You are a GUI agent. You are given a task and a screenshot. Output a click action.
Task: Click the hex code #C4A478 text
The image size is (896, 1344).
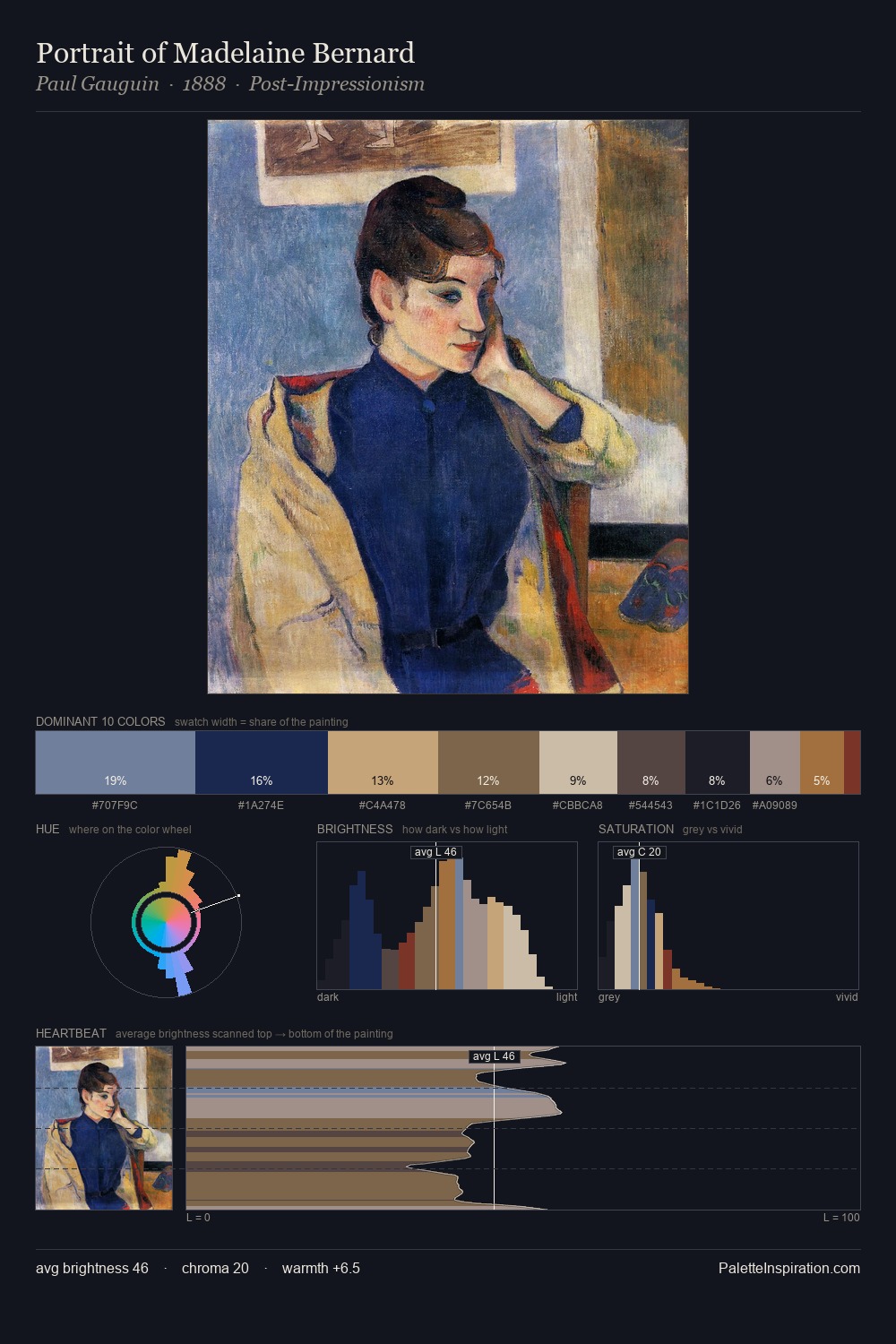pos(383,806)
